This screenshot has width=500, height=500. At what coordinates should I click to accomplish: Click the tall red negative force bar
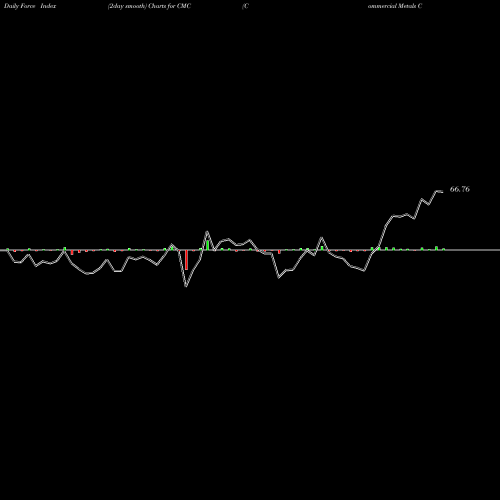click(x=186, y=260)
